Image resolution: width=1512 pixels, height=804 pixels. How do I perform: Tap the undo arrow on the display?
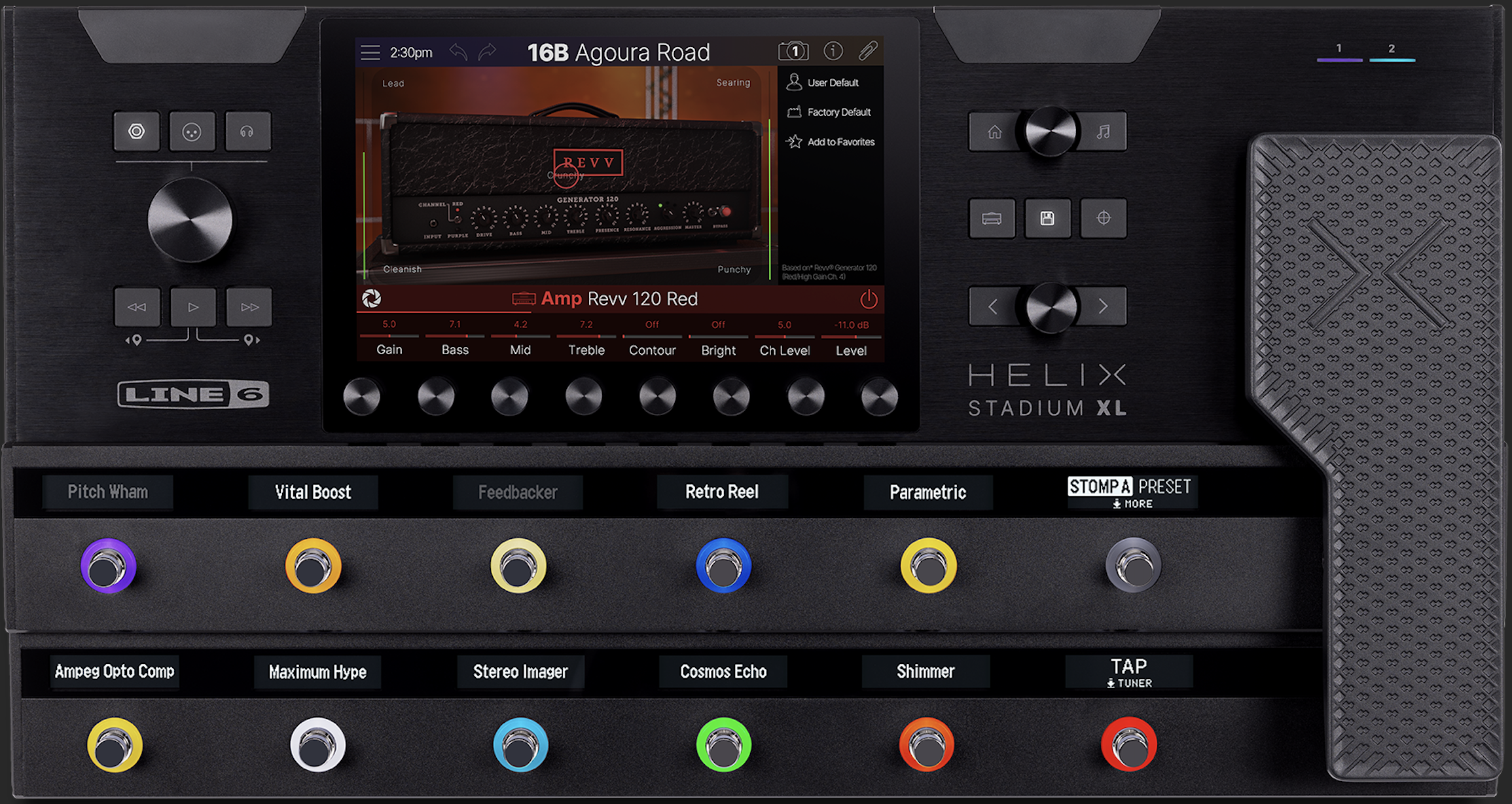[458, 52]
